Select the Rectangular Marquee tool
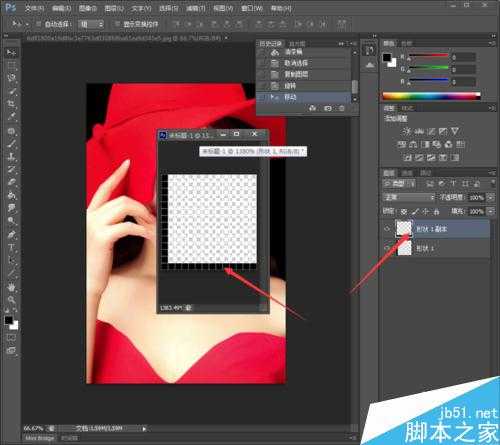The width and height of the screenshot is (500, 445). 12,66
